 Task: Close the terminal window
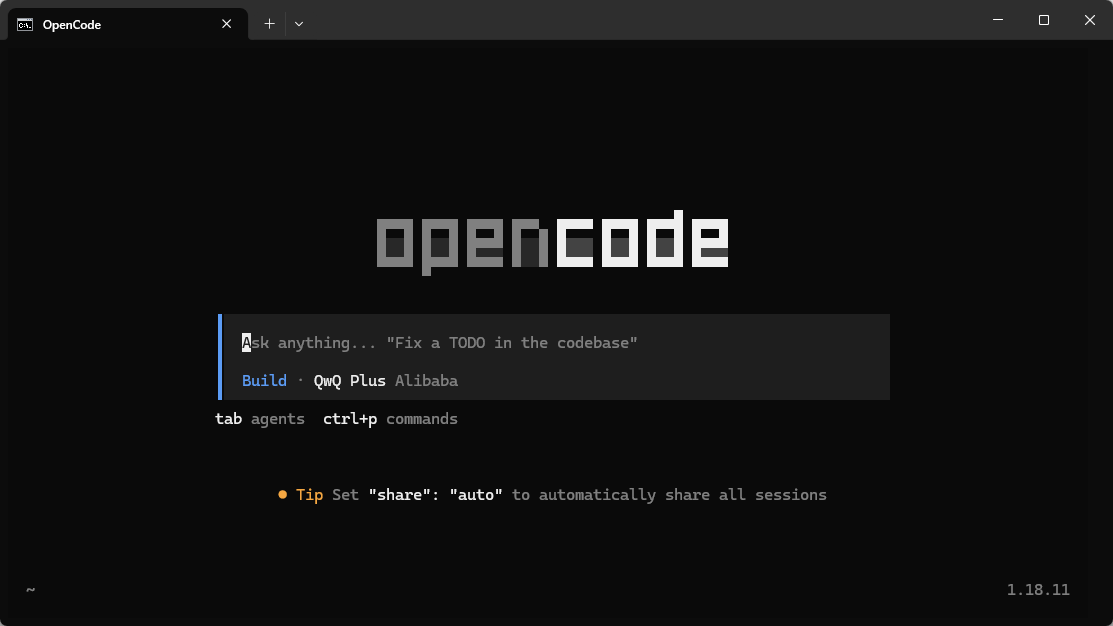[1090, 20]
